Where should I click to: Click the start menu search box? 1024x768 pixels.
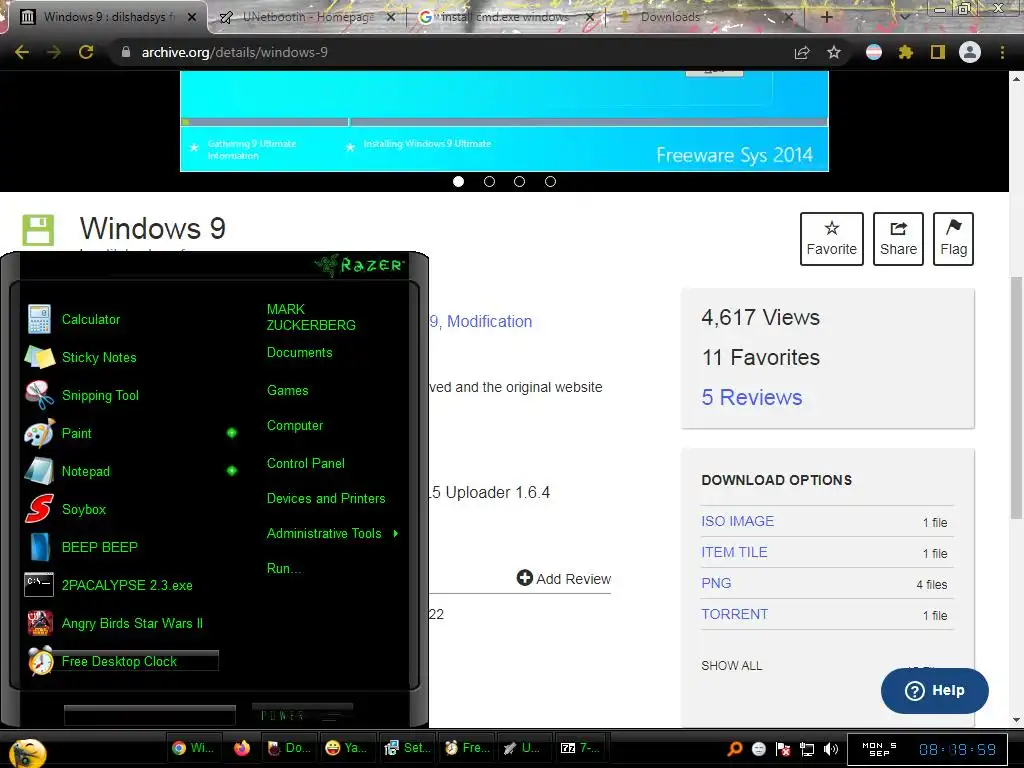[150, 715]
